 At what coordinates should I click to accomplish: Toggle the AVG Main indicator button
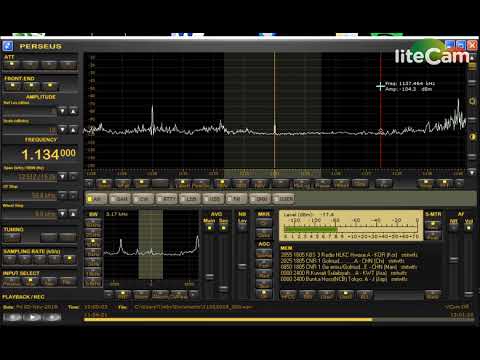tap(209, 228)
